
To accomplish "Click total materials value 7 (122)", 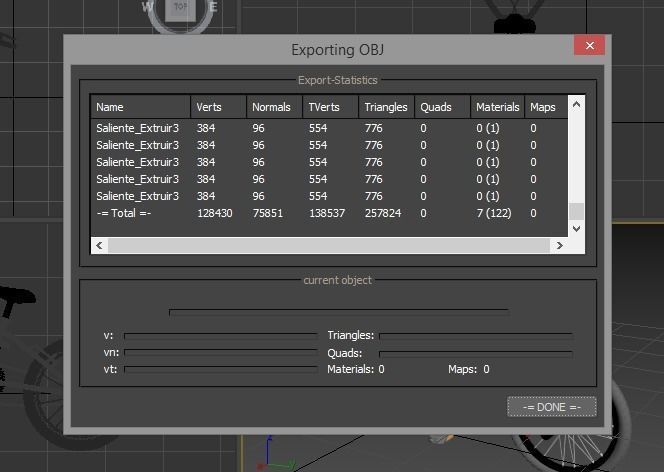I will pos(494,213).
